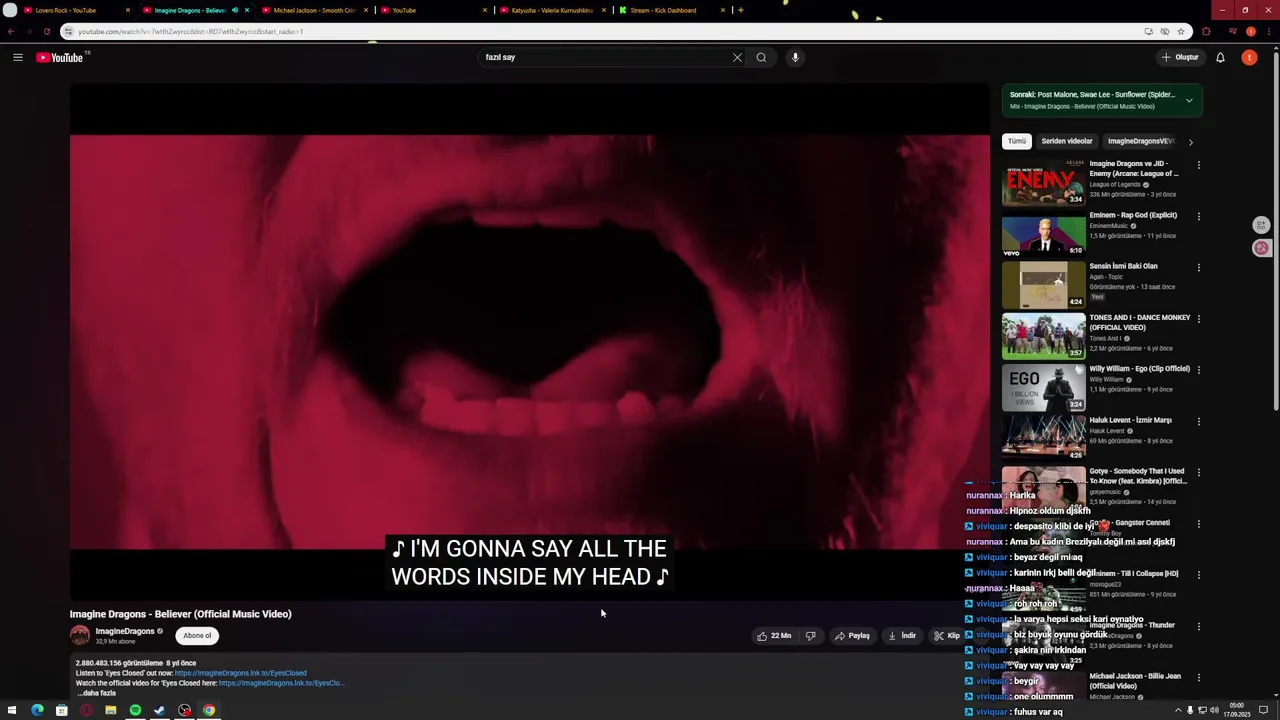The image size is (1280, 720).
Task: Like the video with the thumbs-up 22 Mn button
Action: [x=774, y=635]
